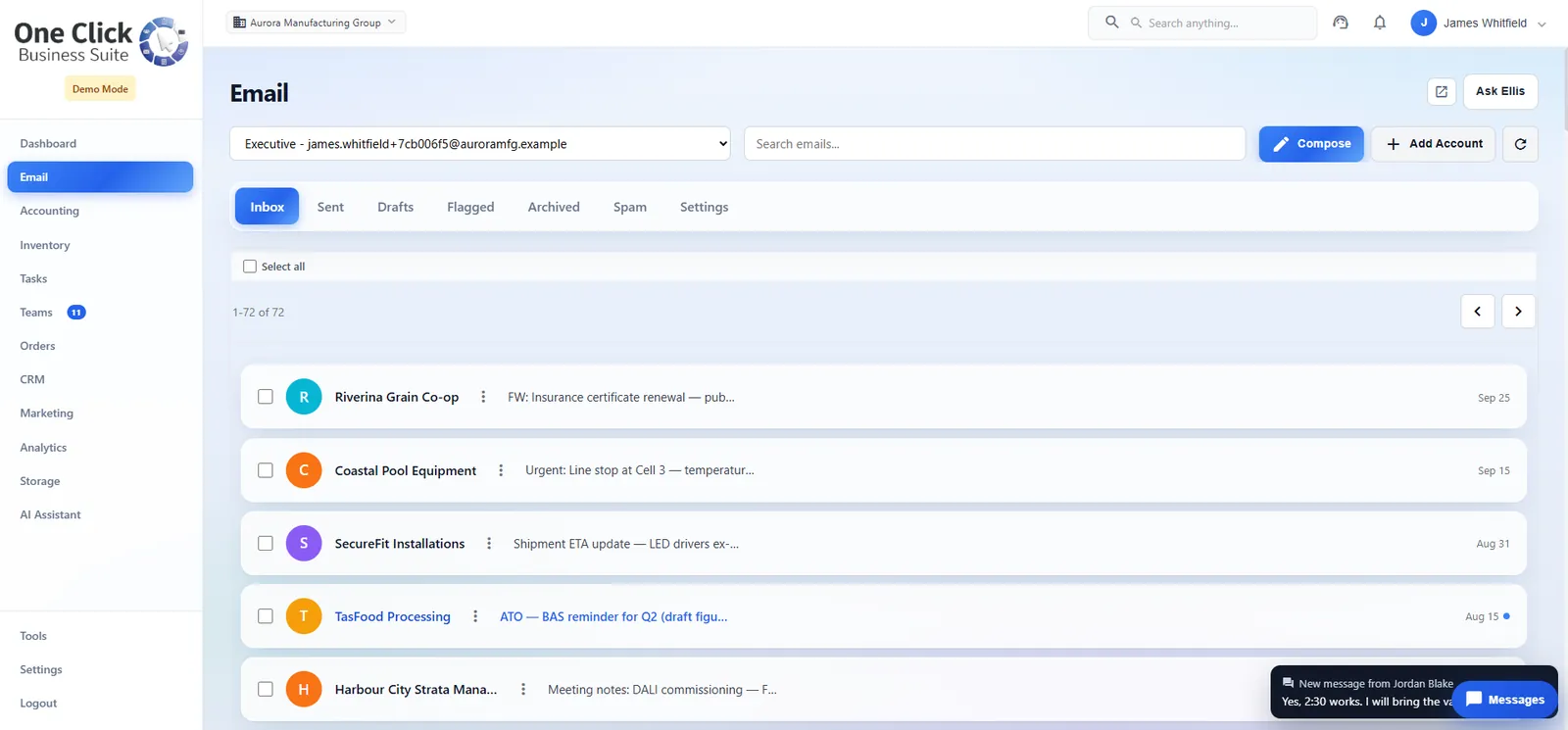Select the SecureFit Installations email checkbox
This screenshot has height=730, width=1568.
pos(266,543)
